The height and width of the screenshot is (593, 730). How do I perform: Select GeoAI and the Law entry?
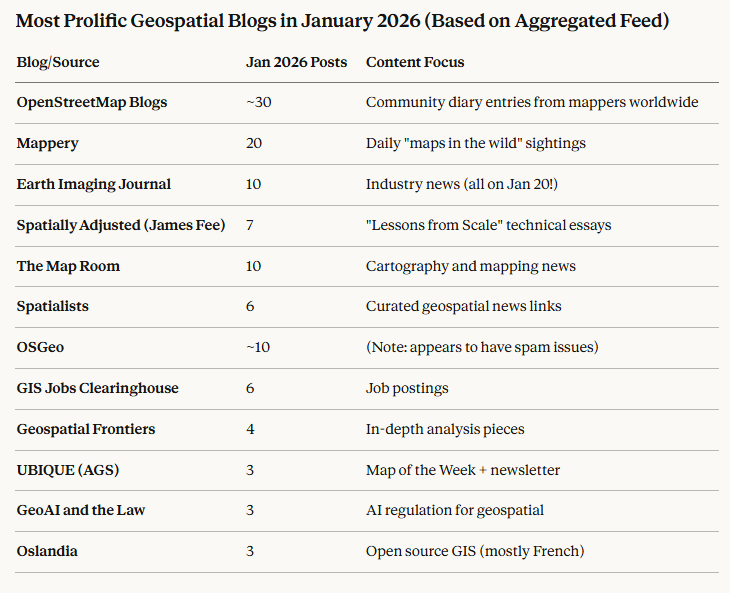tap(81, 510)
